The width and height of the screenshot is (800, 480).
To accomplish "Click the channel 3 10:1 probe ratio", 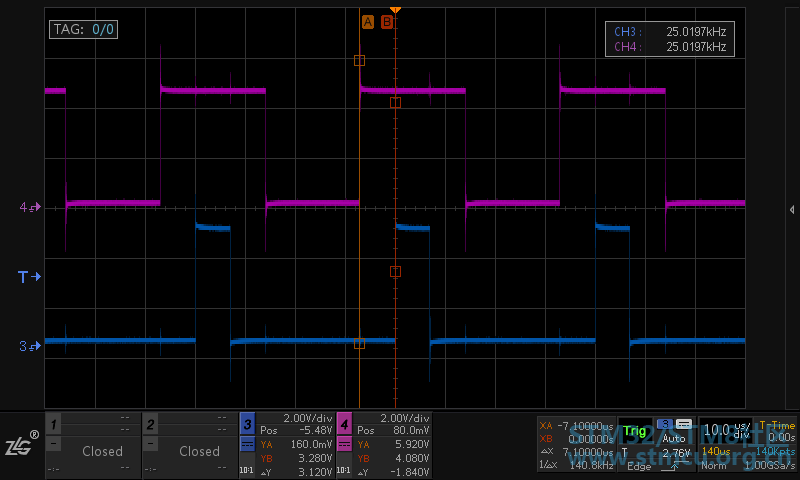I will pos(247,470).
